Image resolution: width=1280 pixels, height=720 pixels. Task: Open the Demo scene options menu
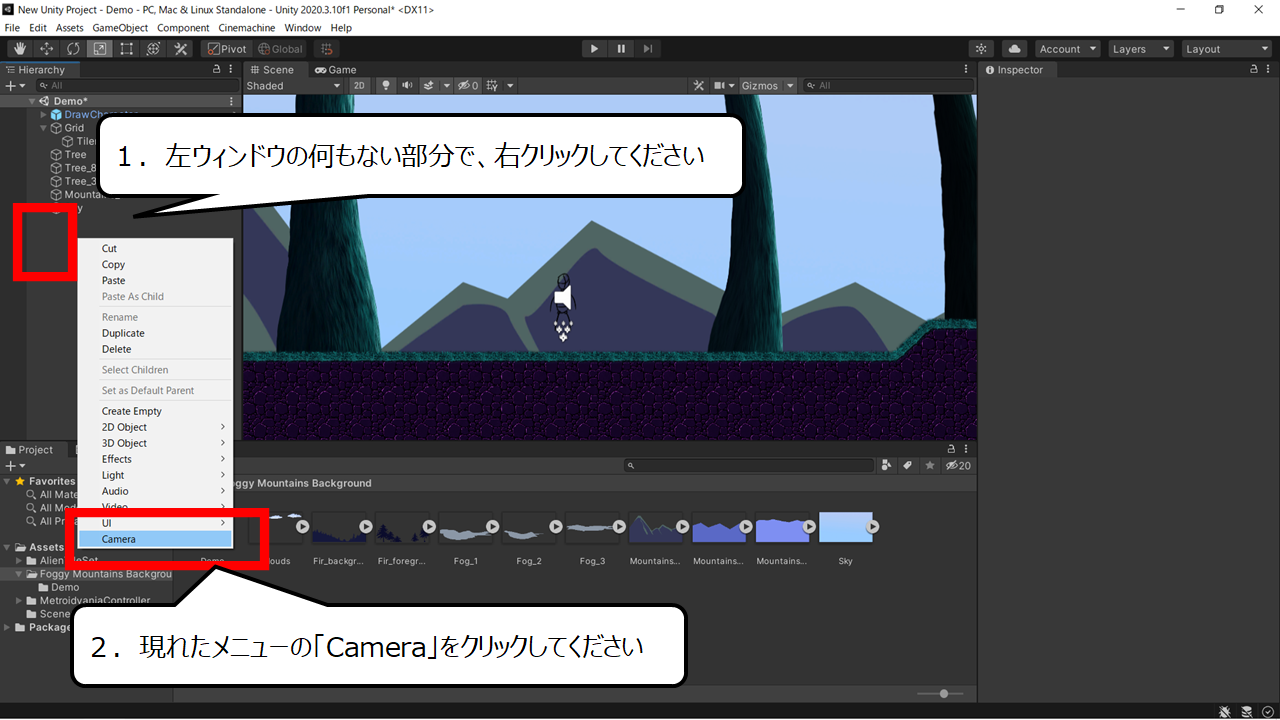click(x=231, y=101)
